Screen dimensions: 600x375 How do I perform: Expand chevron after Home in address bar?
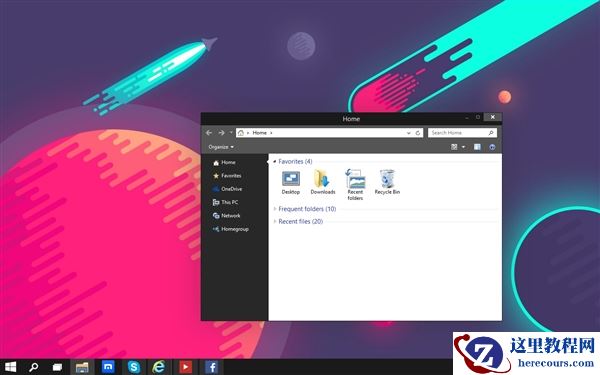(271, 133)
